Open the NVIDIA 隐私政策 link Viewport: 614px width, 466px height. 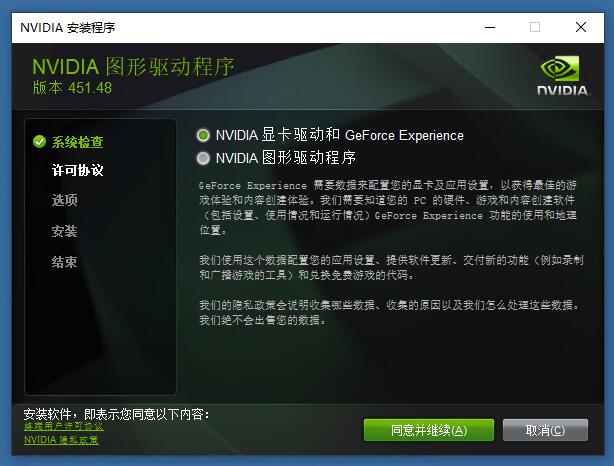click(x=61, y=440)
